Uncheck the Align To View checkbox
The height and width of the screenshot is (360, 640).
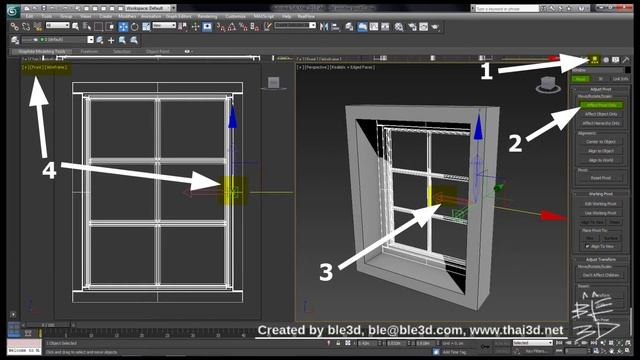(587, 247)
